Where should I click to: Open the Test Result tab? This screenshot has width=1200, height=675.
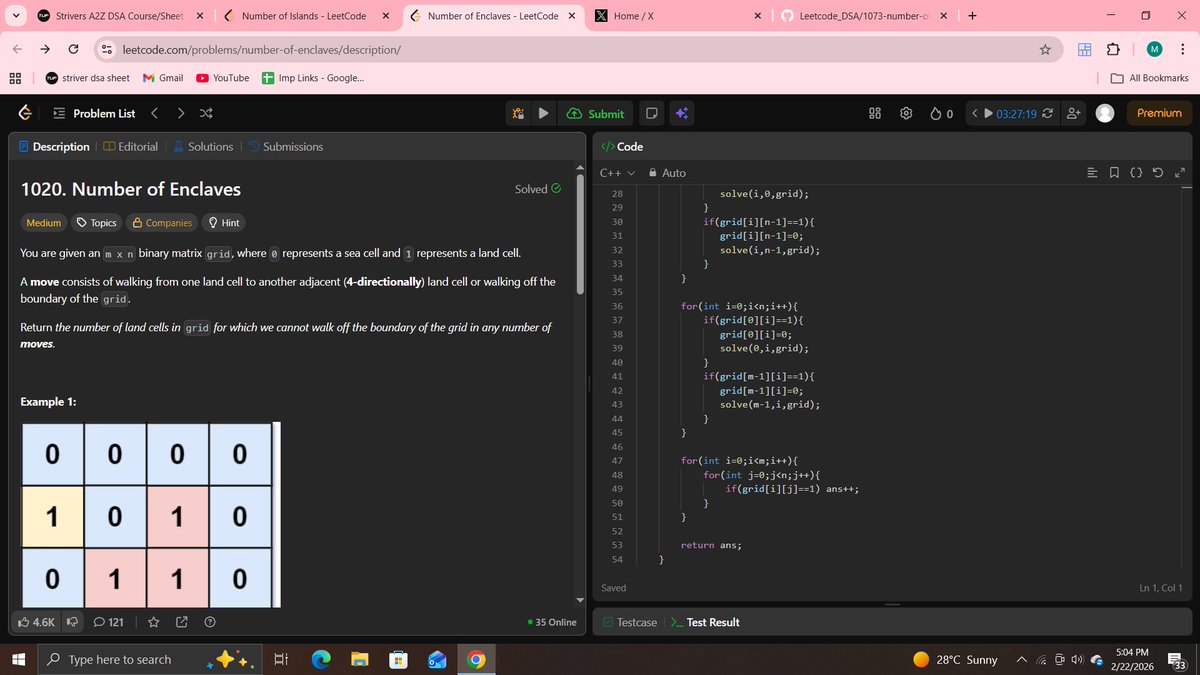point(705,622)
